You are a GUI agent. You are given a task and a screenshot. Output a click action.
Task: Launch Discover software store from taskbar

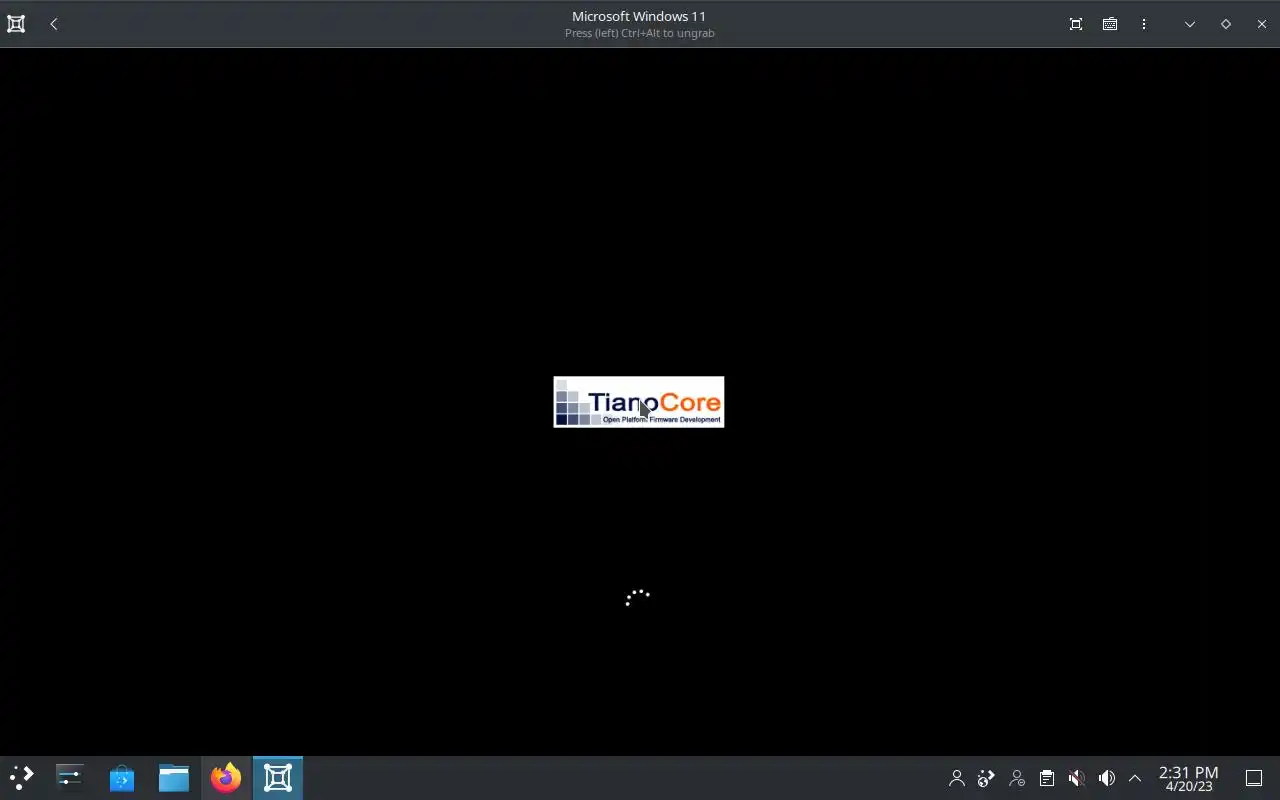coord(122,777)
